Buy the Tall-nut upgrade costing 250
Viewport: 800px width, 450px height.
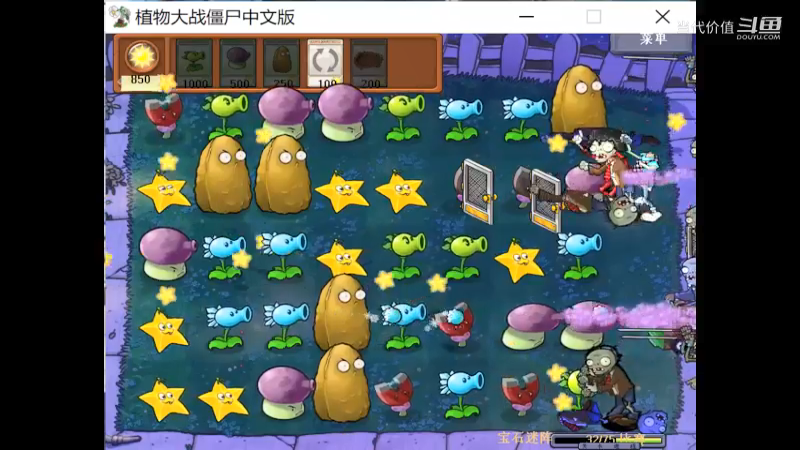(x=281, y=63)
